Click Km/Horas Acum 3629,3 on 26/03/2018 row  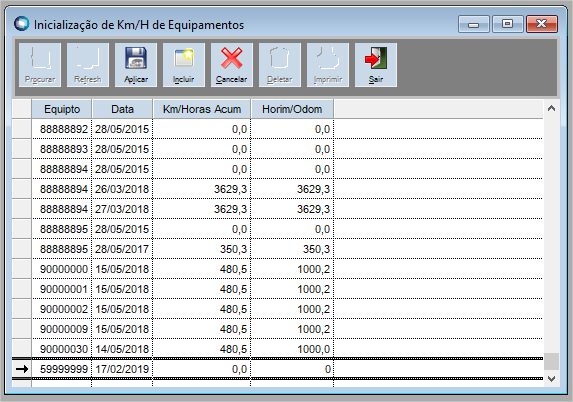[x=202, y=189]
